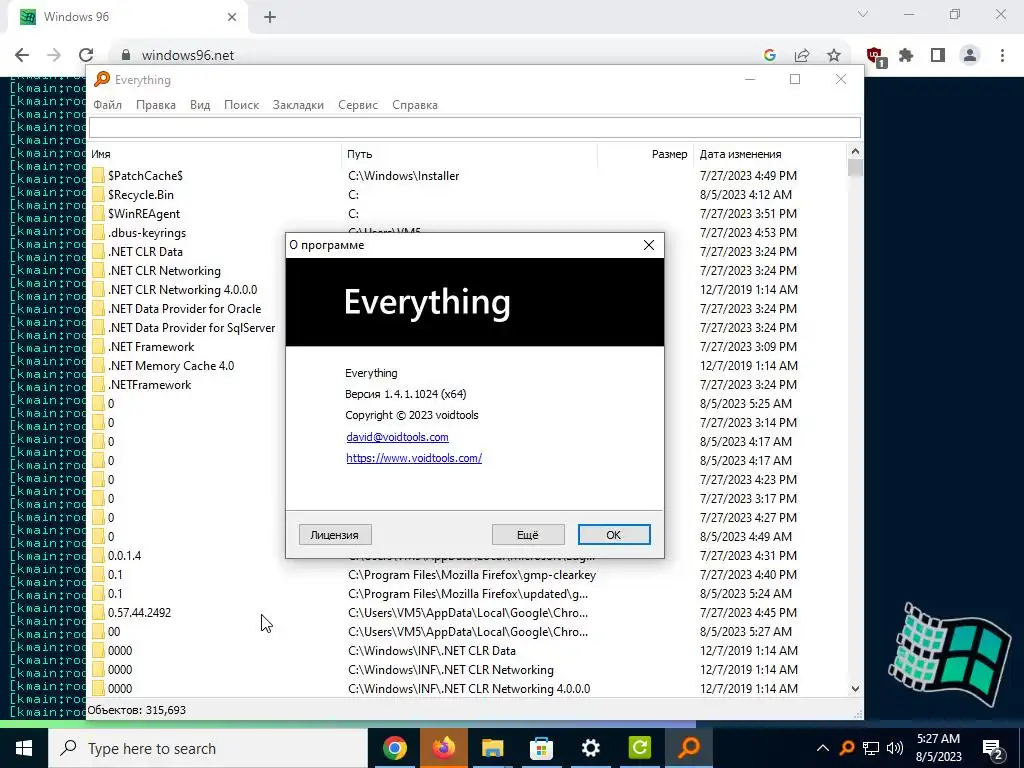The height and width of the screenshot is (768, 1024).
Task: Open the david@voidtools.com email link
Action: pyautogui.click(x=397, y=437)
